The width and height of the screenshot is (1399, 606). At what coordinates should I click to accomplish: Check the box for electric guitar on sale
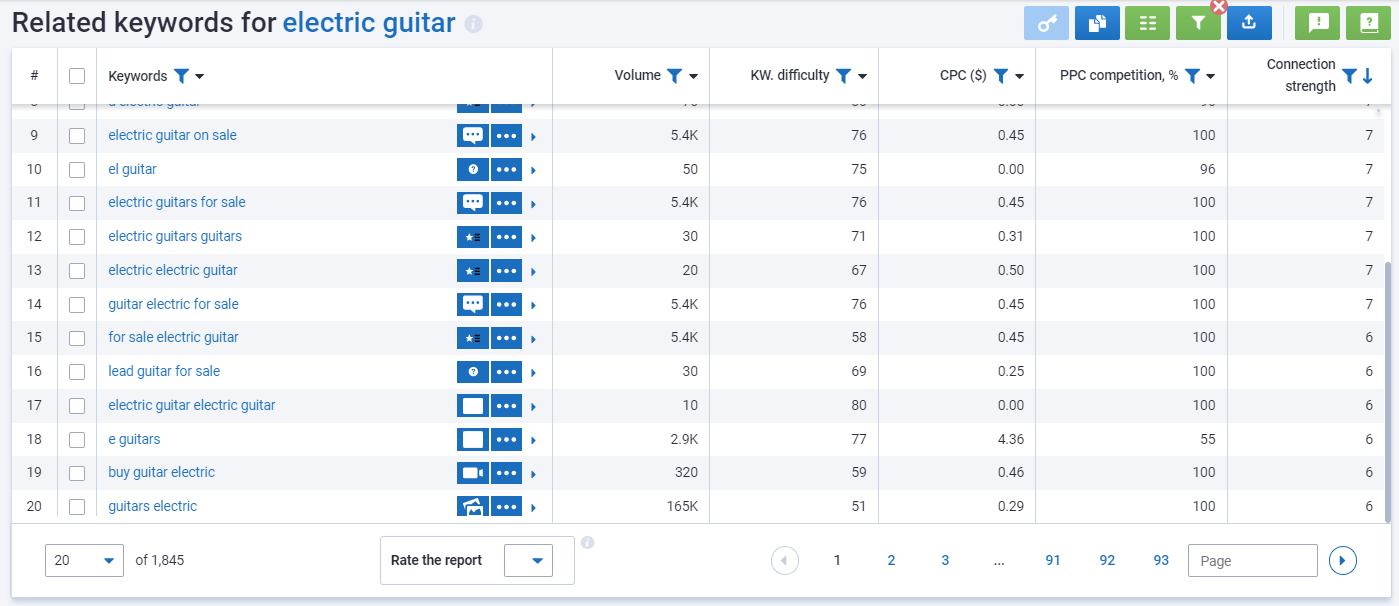(77, 136)
